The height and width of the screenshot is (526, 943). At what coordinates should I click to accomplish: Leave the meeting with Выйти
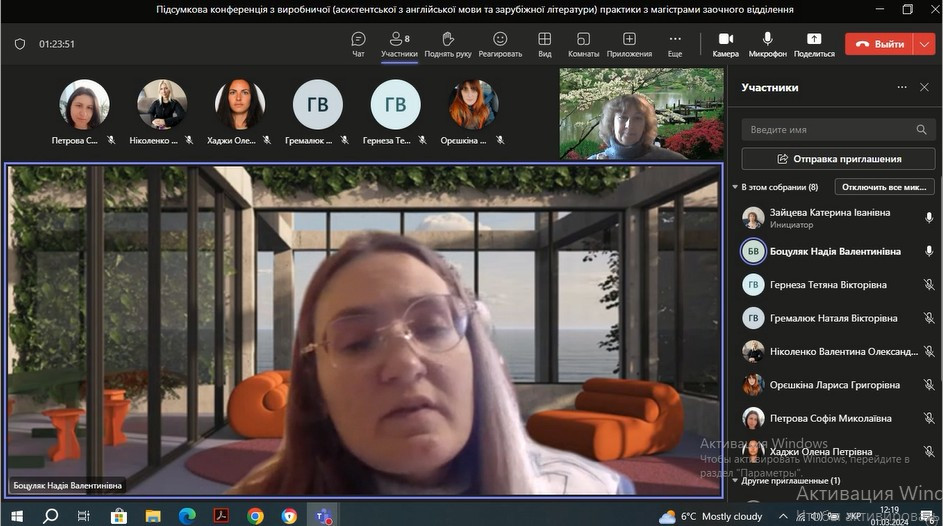[x=879, y=44]
